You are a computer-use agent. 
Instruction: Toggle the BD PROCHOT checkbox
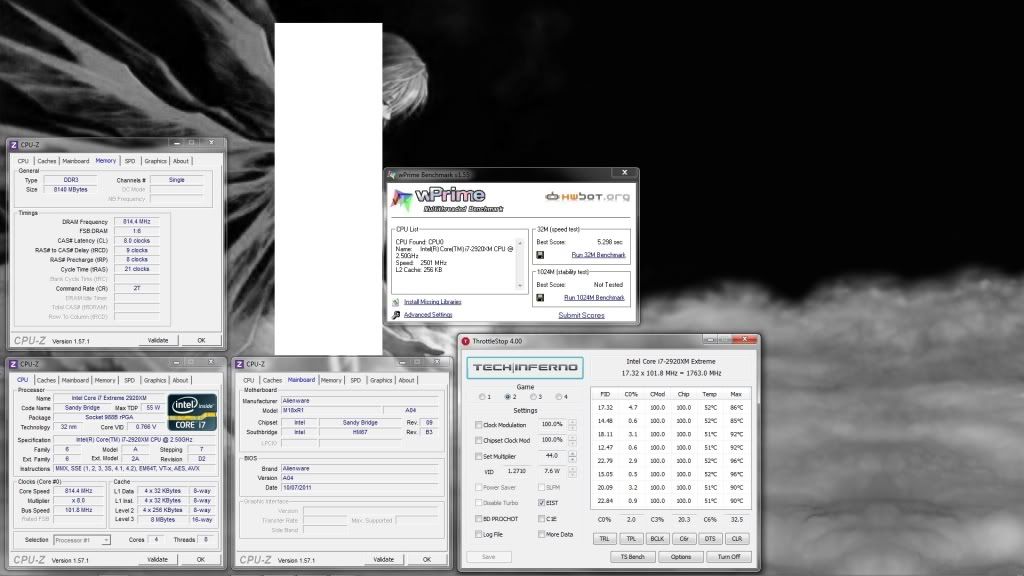point(479,519)
